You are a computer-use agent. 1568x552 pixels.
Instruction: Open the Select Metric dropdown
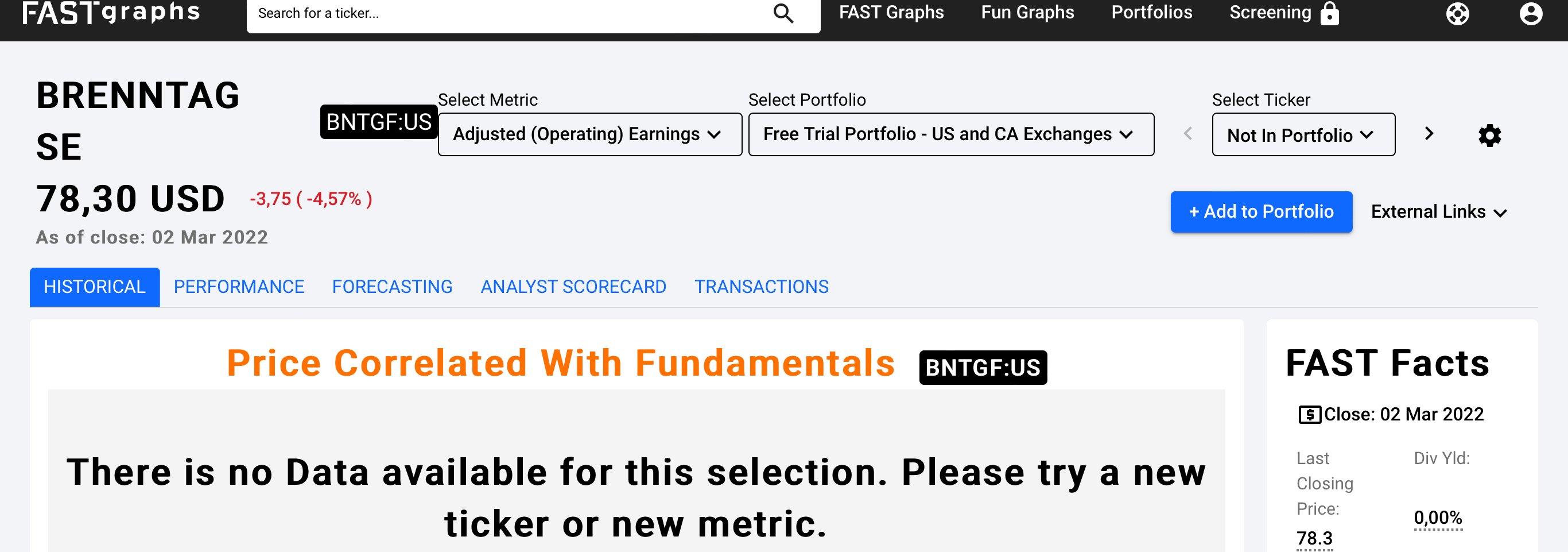(589, 134)
